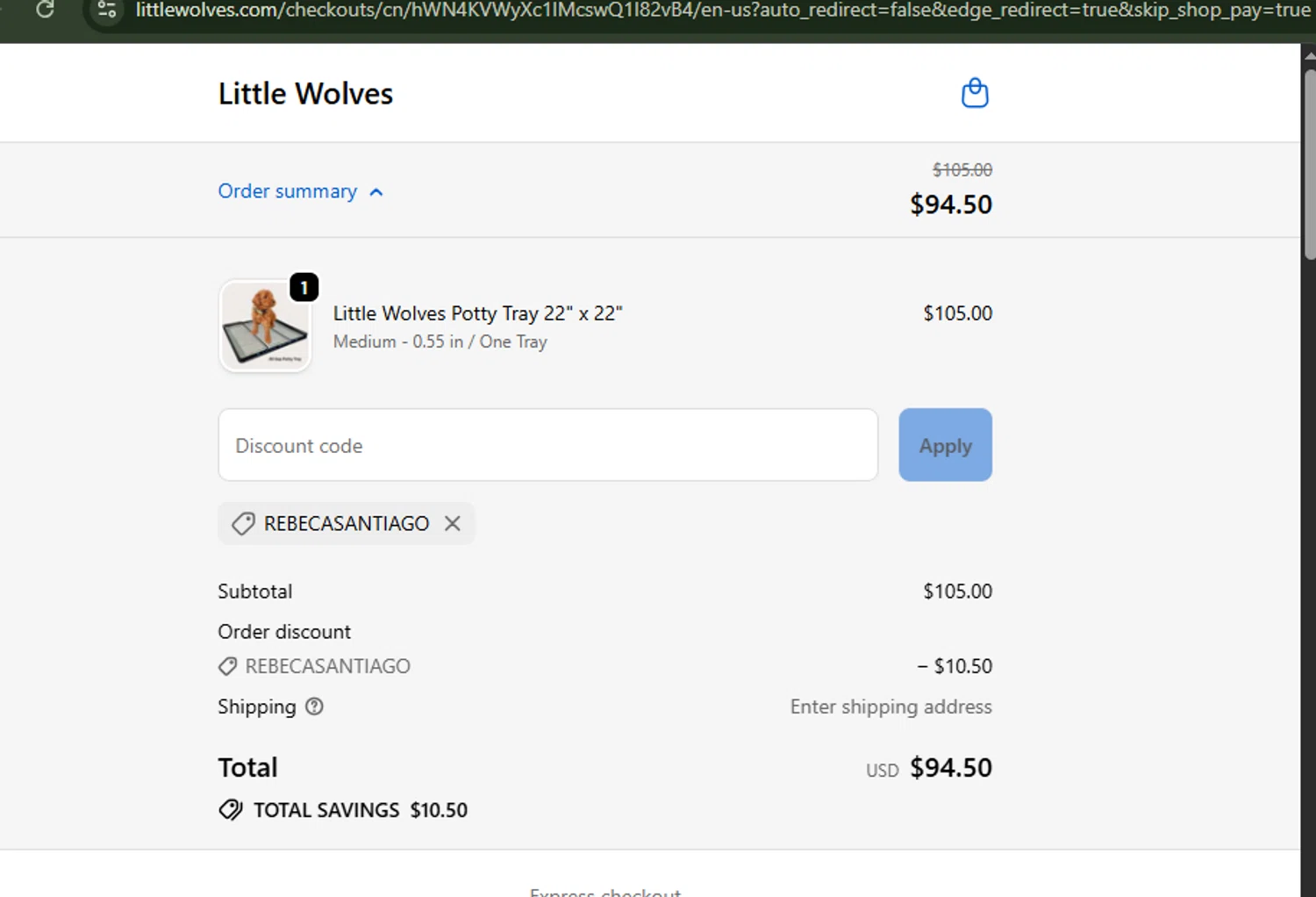Screen dimensions: 1316x897
Task: Open the shopping bag cart icon
Action: (x=975, y=93)
